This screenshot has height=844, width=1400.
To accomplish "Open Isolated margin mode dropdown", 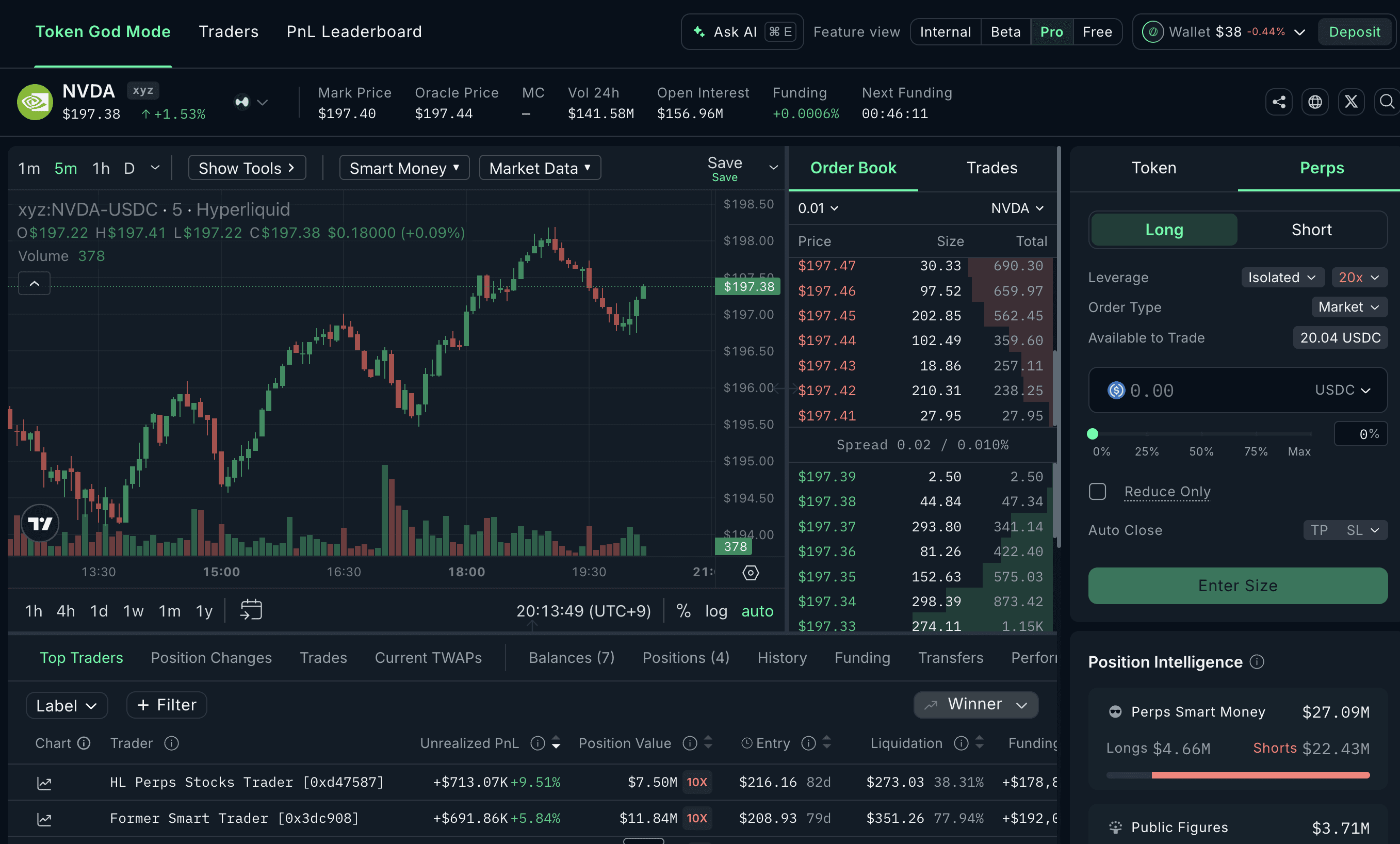I will (1282, 278).
